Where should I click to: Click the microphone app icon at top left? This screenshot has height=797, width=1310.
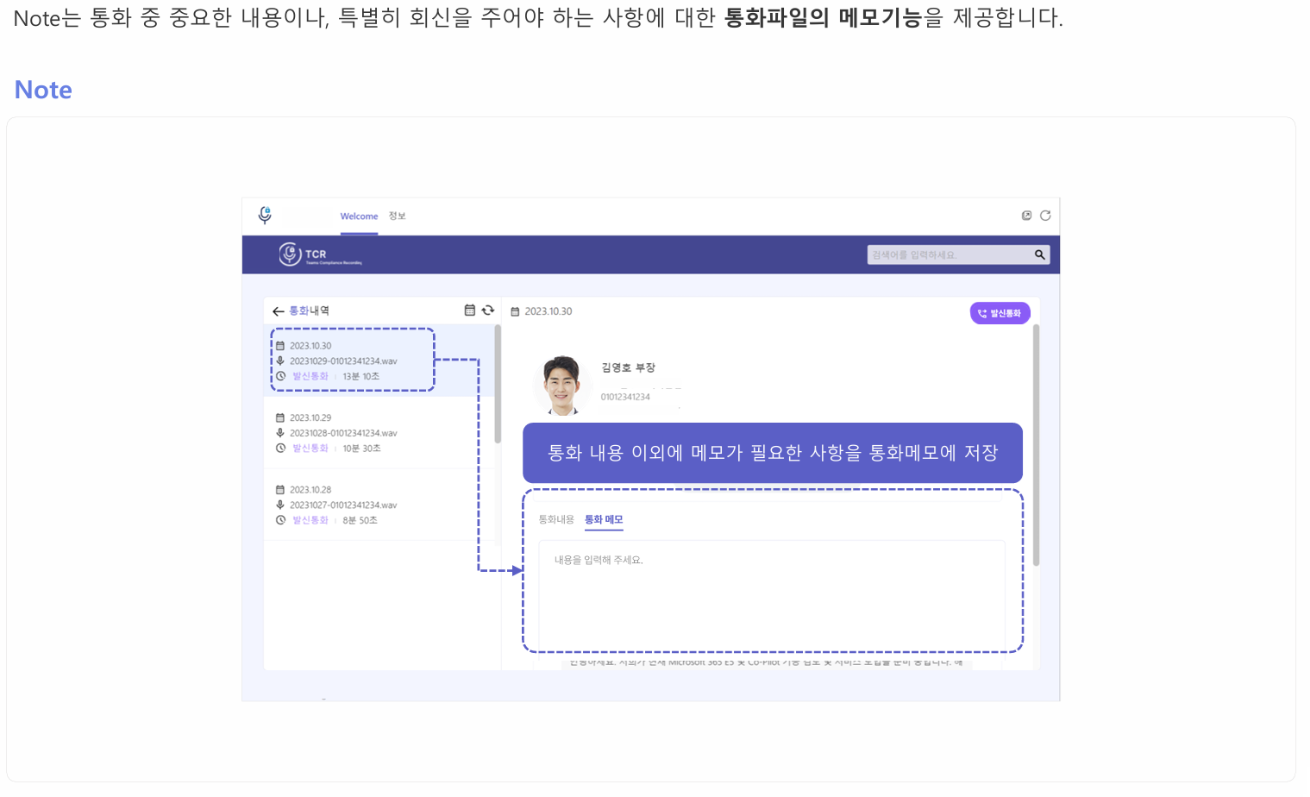pyautogui.click(x=265, y=215)
